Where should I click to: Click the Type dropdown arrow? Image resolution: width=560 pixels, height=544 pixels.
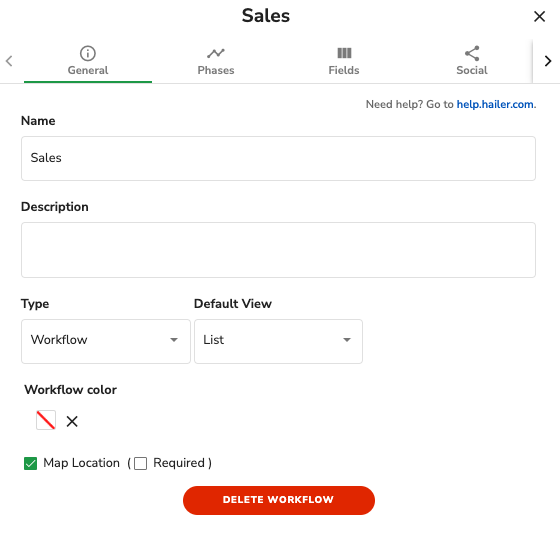(x=174, y=340)
